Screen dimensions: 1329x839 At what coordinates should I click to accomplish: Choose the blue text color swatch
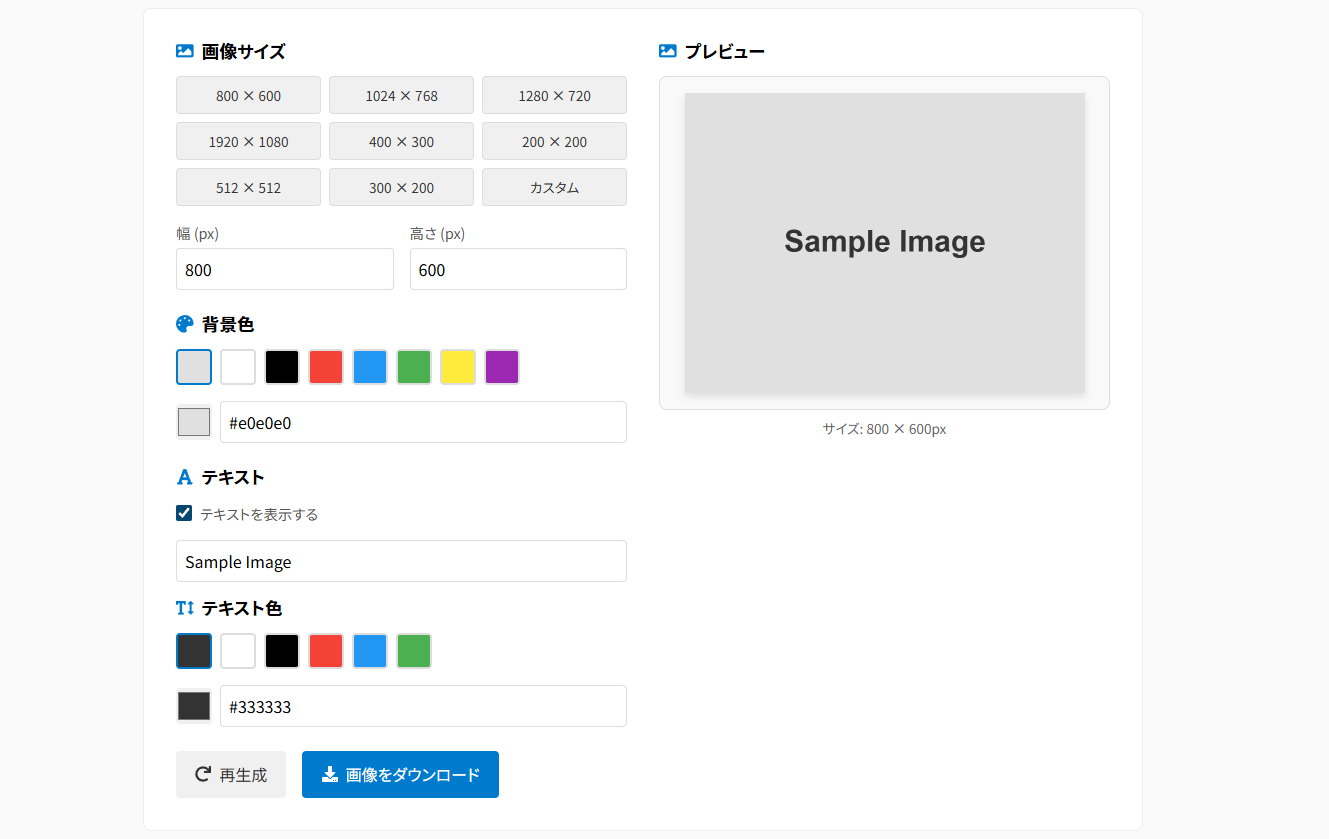coord(370,651)
